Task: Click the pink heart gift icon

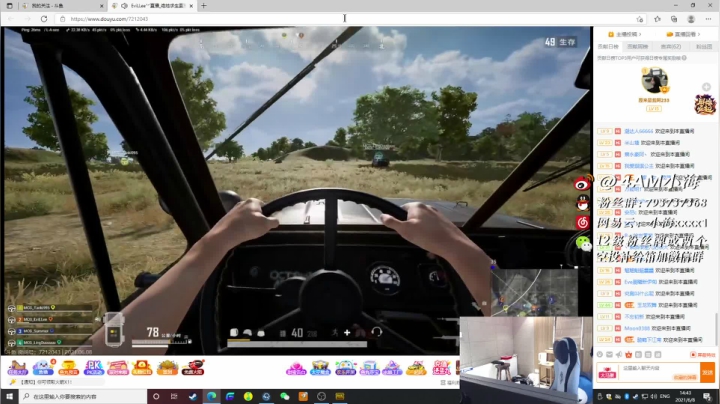Action: [x=296, y=368]
